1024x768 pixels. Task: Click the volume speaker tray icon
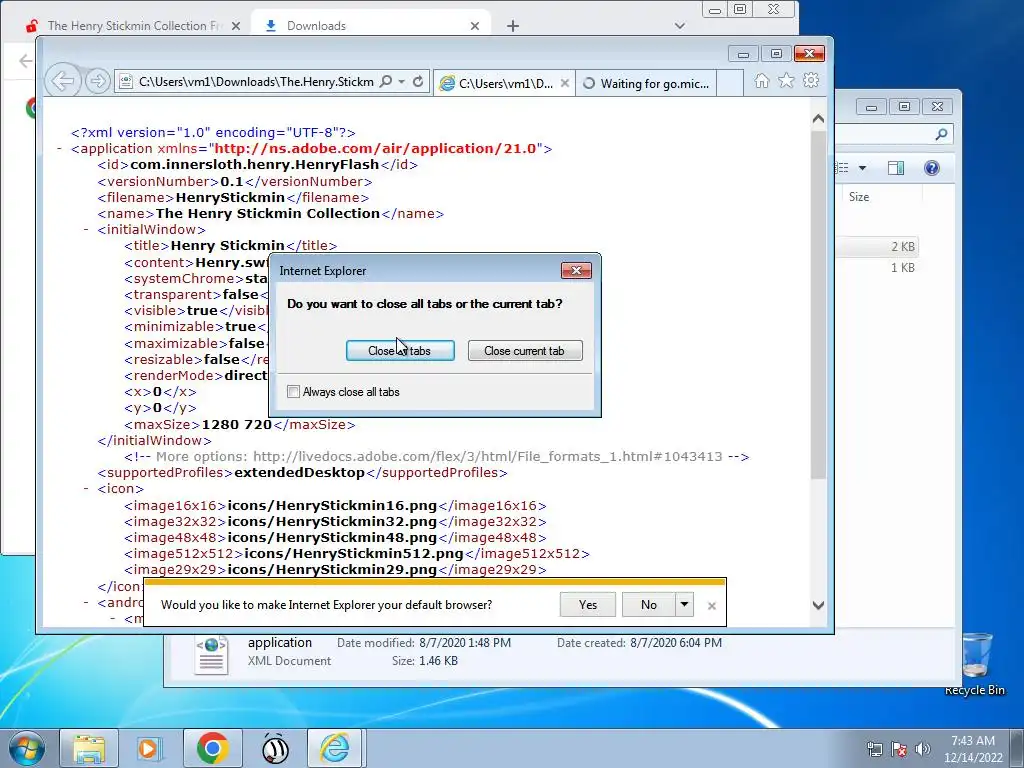923,749
